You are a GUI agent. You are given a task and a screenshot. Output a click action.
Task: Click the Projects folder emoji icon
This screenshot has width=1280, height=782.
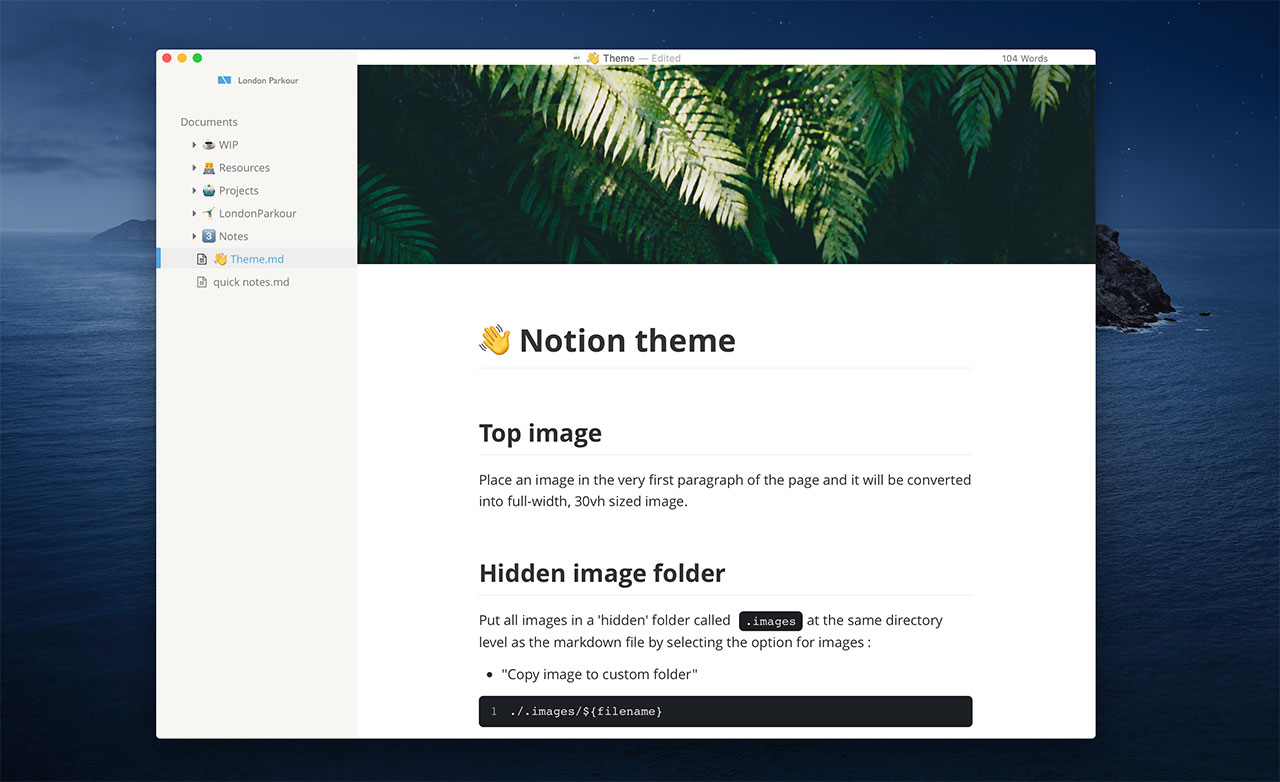[x=207, y=190]
